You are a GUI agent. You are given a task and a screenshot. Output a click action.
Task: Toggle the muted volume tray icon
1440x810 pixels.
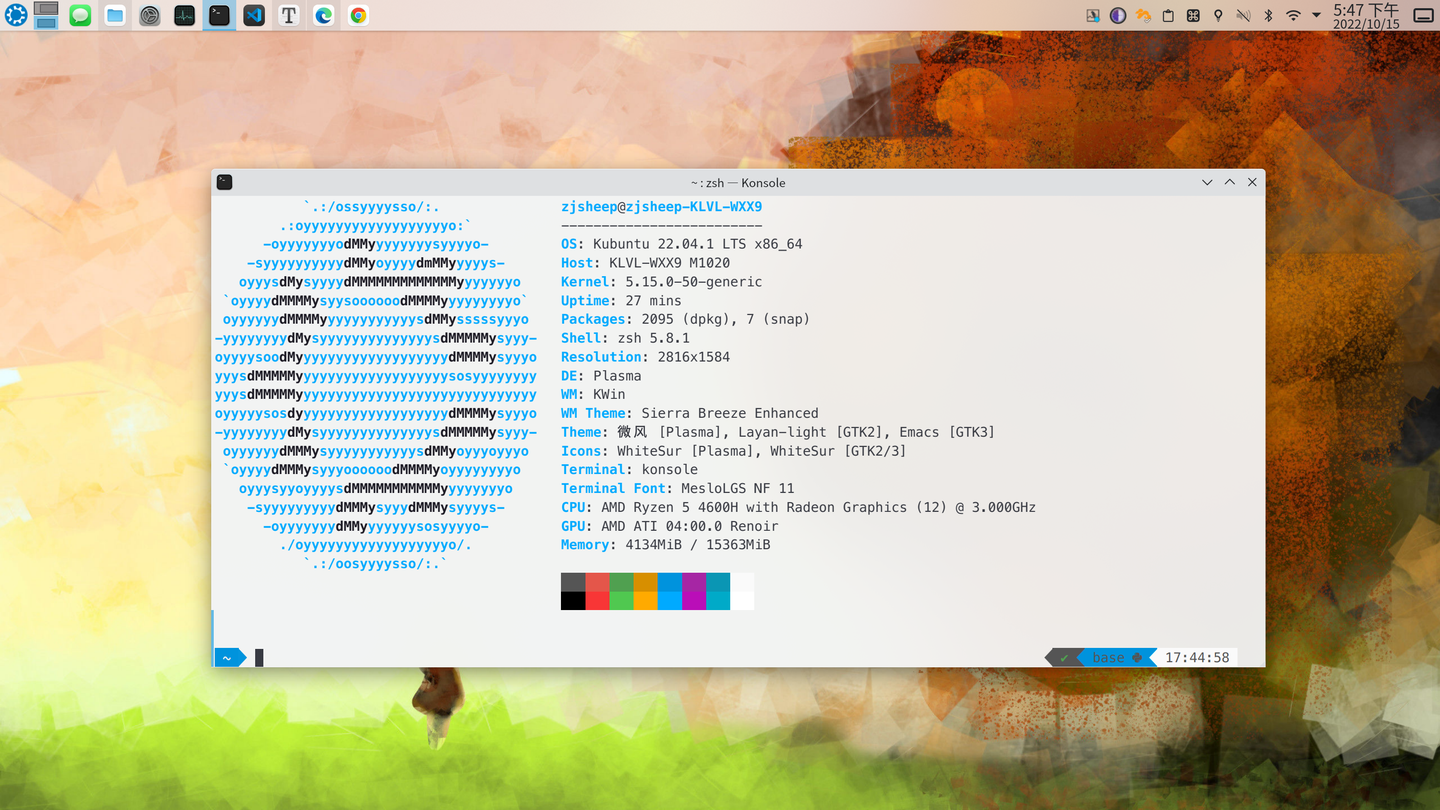(x=1243, y=16)
